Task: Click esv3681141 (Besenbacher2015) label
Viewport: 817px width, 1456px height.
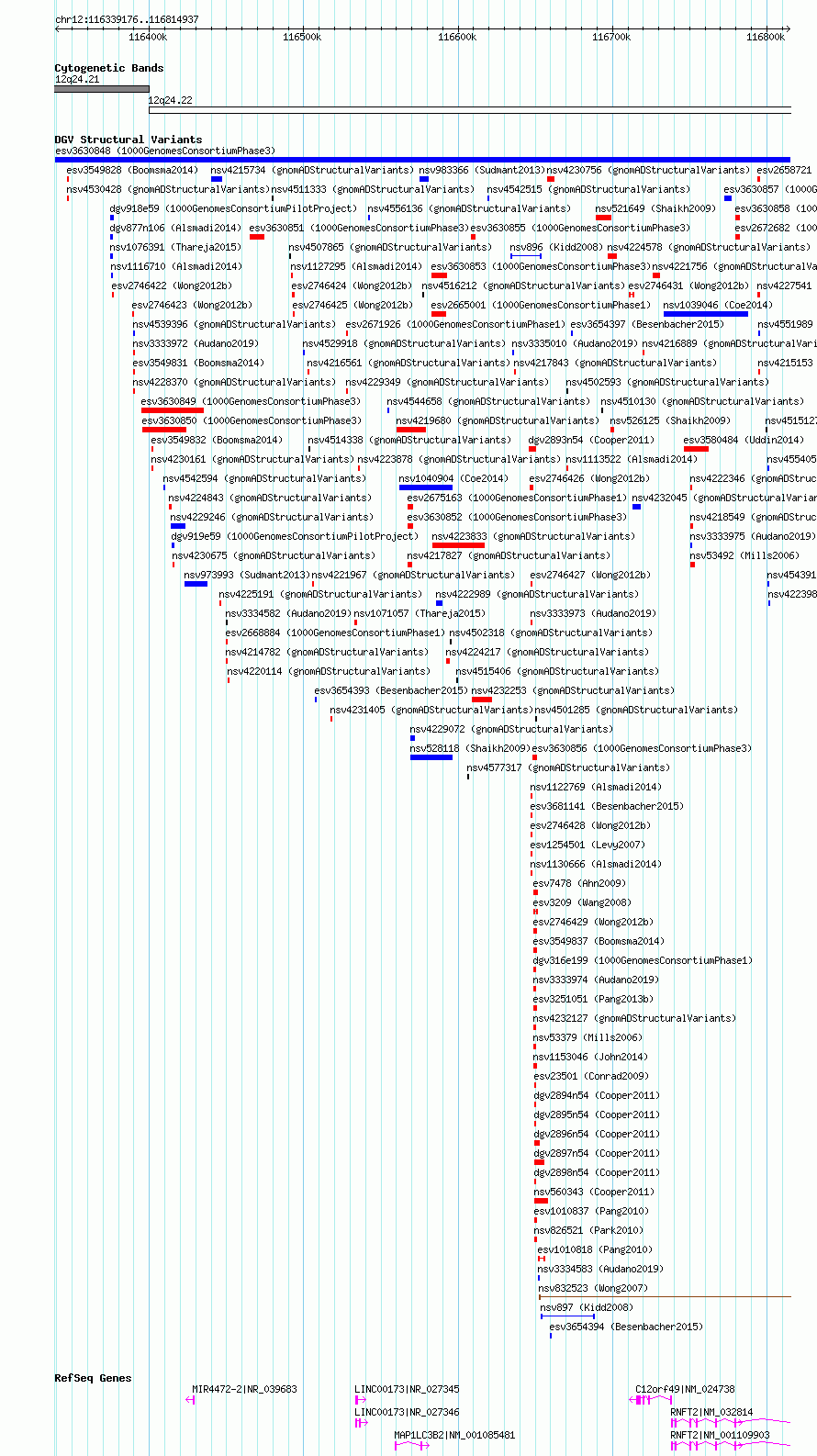Action: 608,806
